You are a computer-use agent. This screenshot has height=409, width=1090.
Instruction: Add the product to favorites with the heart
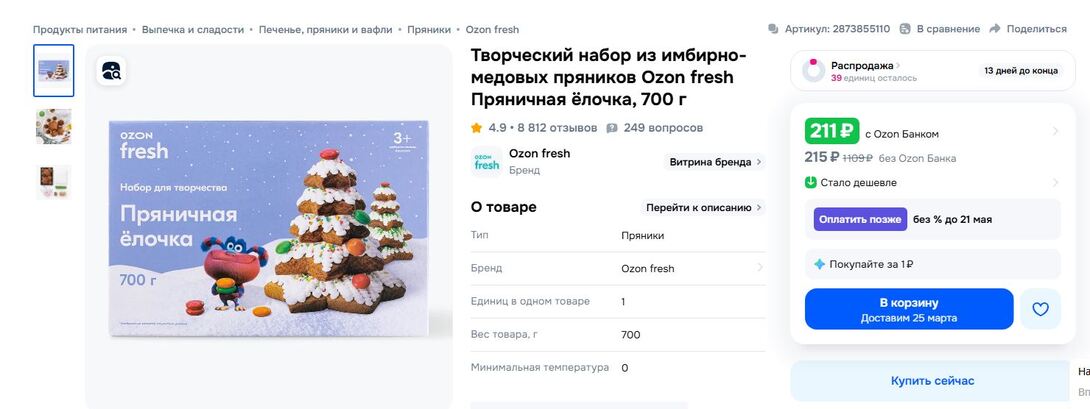[1040, 309]
